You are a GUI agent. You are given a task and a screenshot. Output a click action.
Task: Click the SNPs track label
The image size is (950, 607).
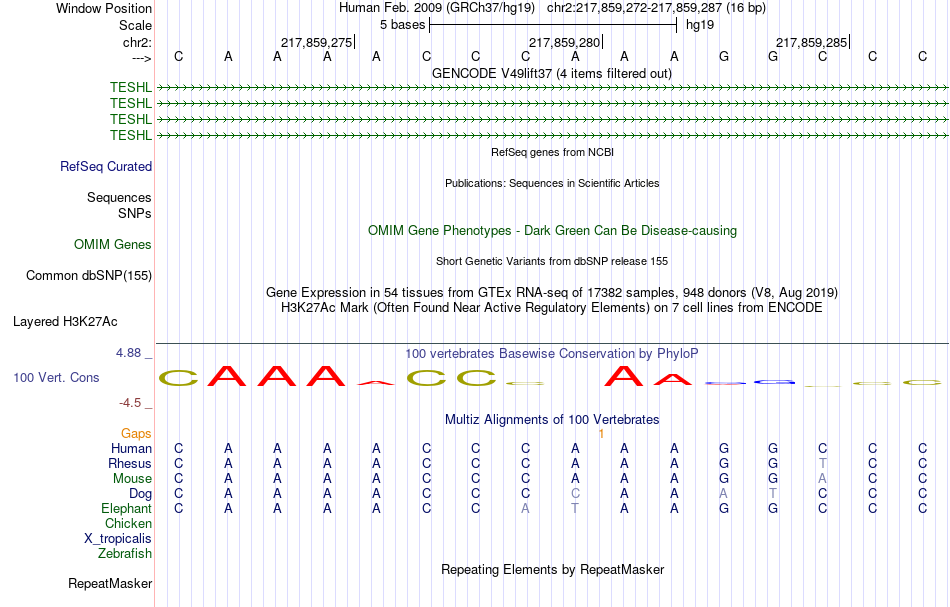pos(135,213)
